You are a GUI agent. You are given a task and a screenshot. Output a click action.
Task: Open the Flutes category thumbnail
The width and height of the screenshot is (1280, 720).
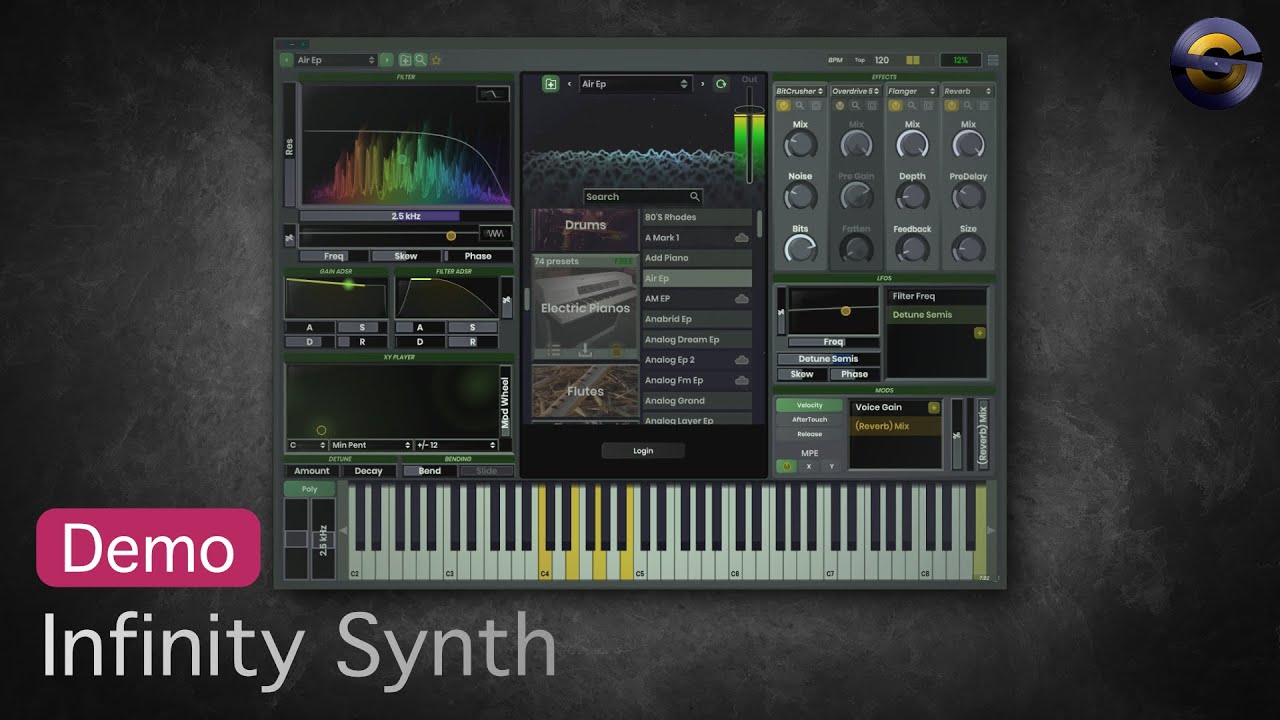[585, 392]
